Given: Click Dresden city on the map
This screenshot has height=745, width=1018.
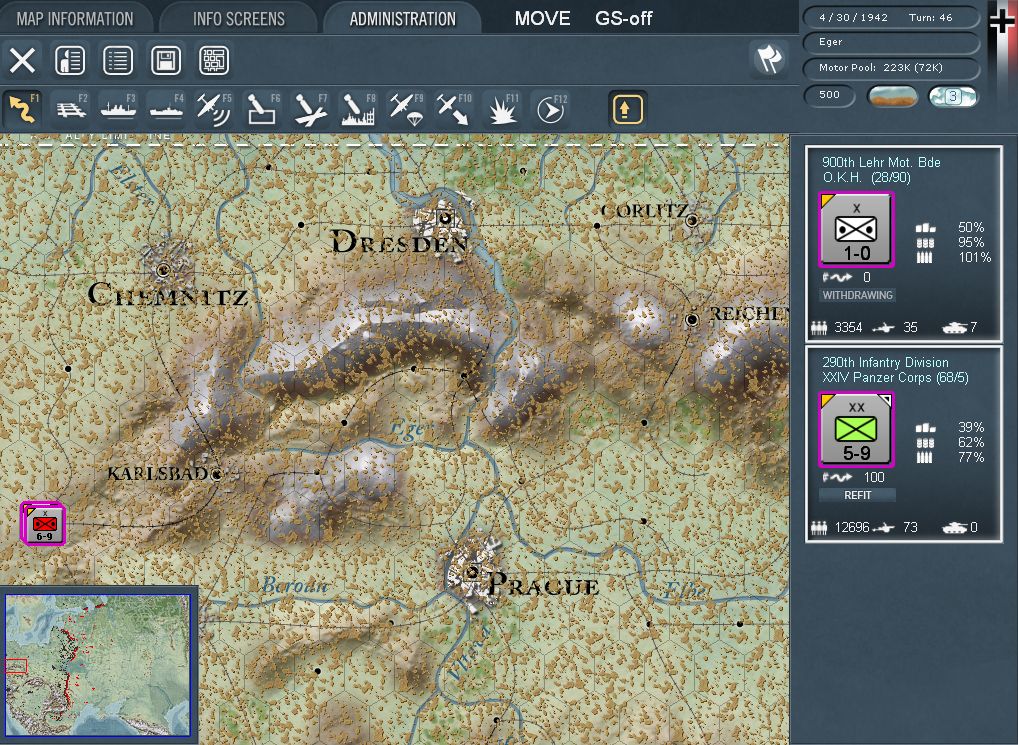Looking at the screenshot, I should coord(444,219).
